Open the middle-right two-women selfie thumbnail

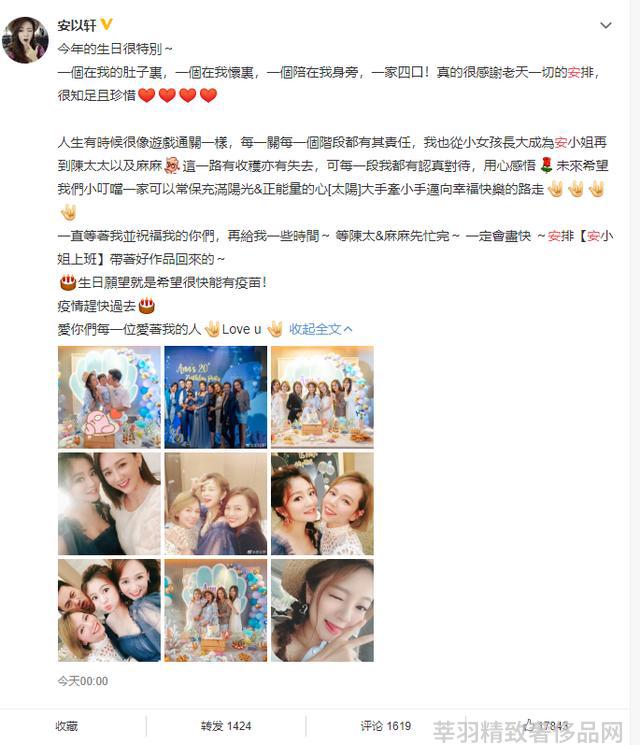coord(322,504)
